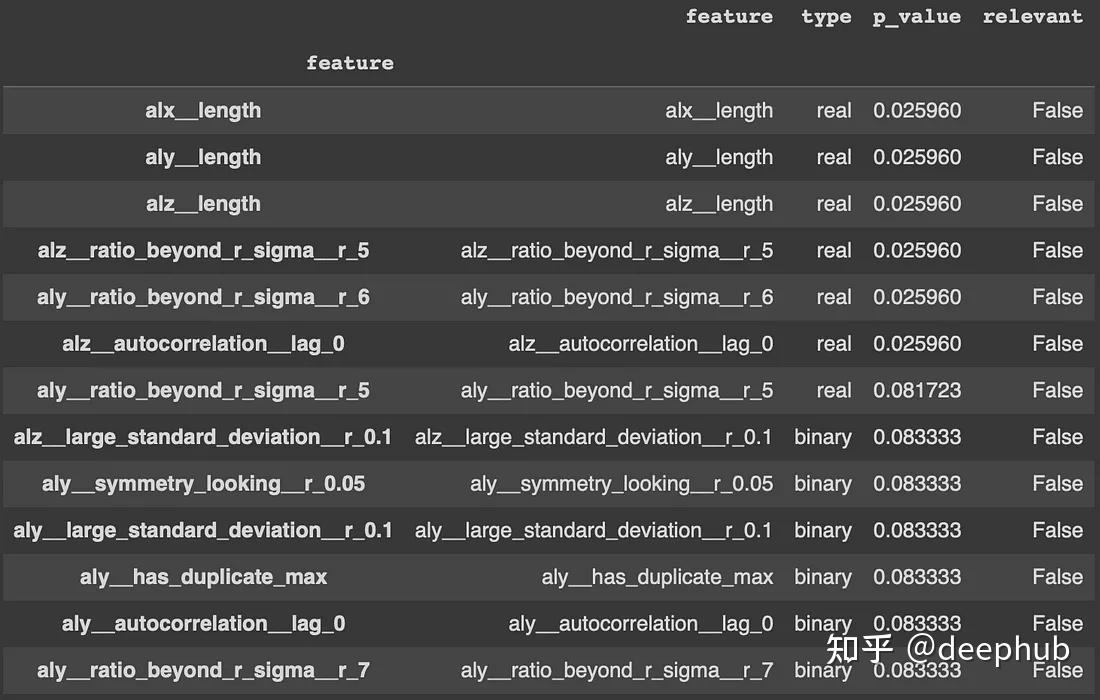This screenshot has width=1100, height=700.
Task: Click the aly__ratio_beyond_r_sigma__r_6 label
Action: pyautogui.click(x=203, y=297)
